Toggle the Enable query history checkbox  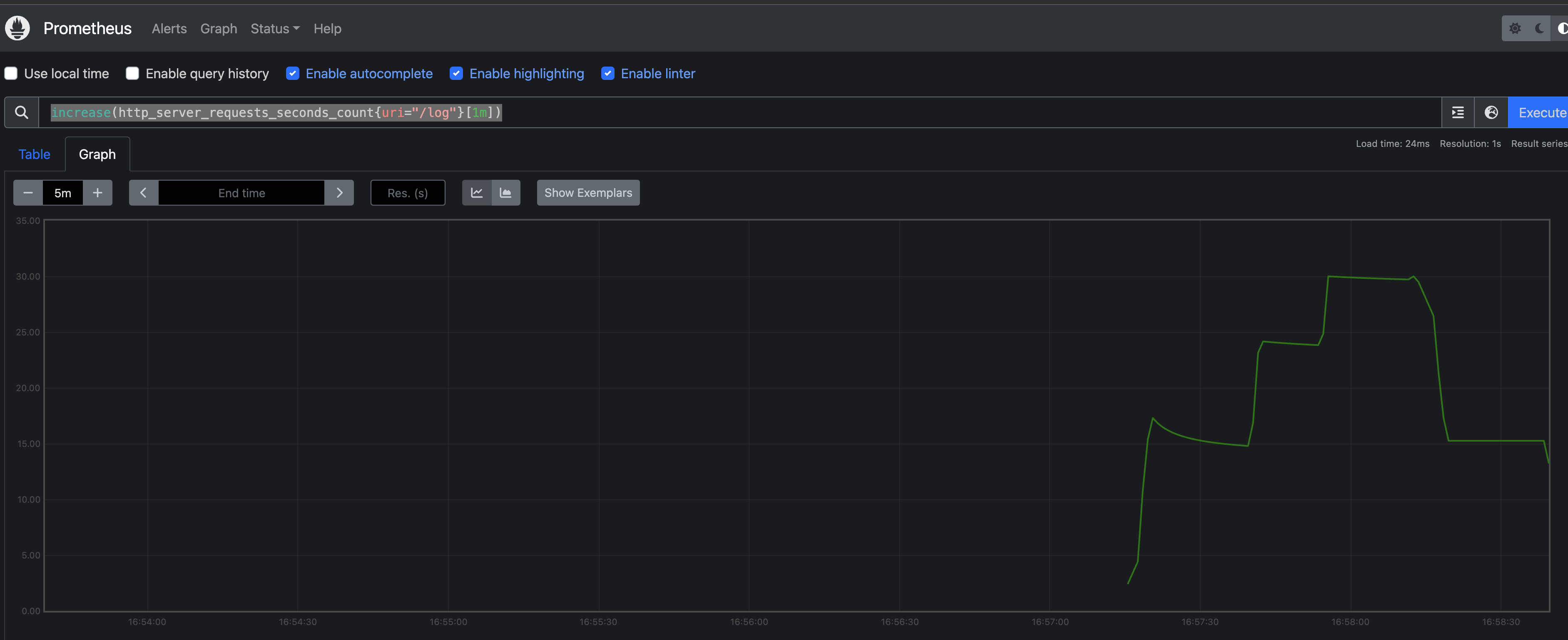click(132, 74)
